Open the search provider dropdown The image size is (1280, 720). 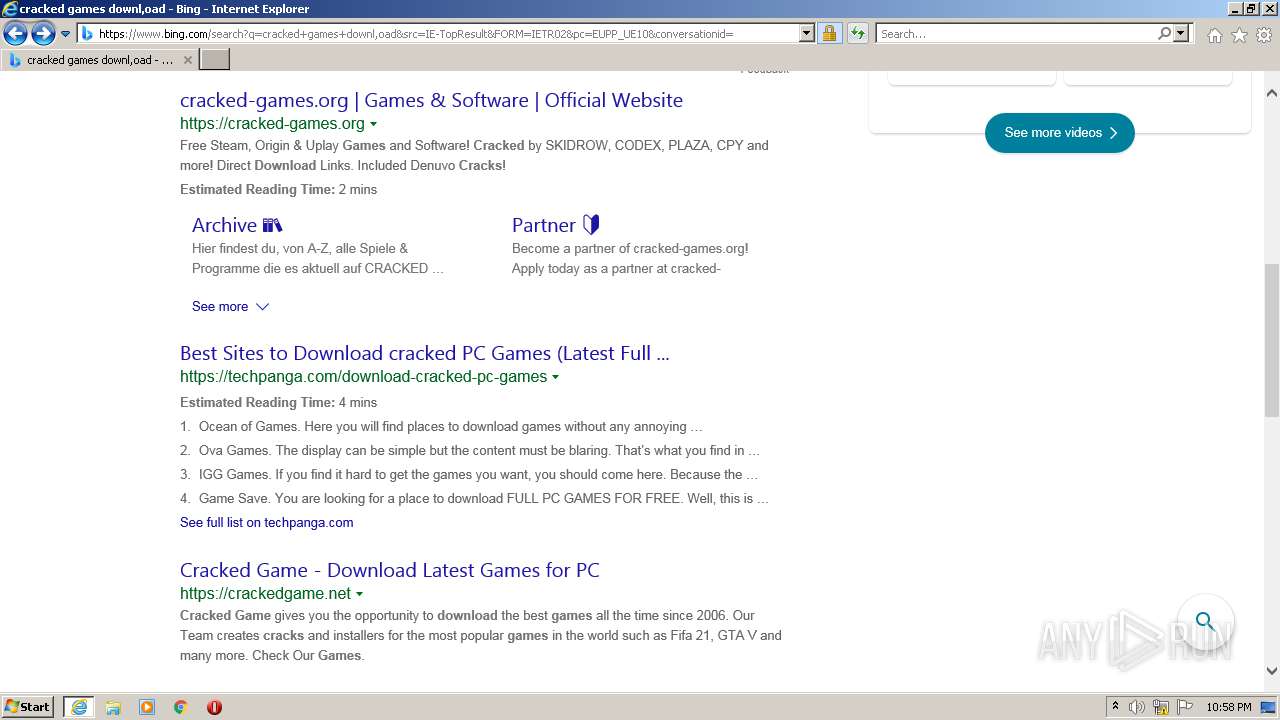pyautogui.click(x=1181, y=34)
